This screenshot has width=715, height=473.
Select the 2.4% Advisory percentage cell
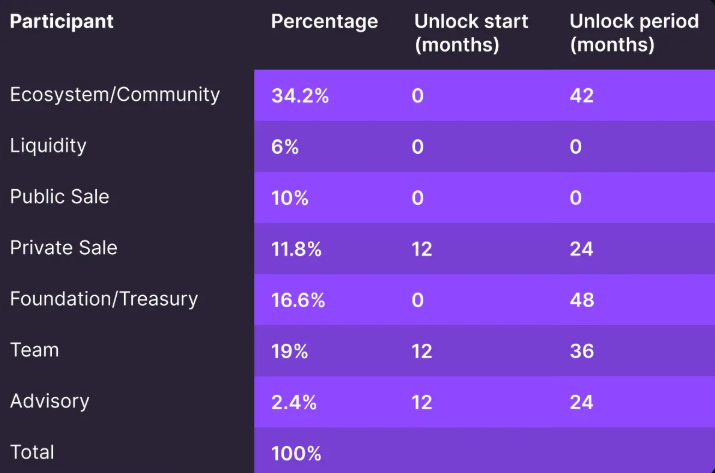tap(294, 402)
